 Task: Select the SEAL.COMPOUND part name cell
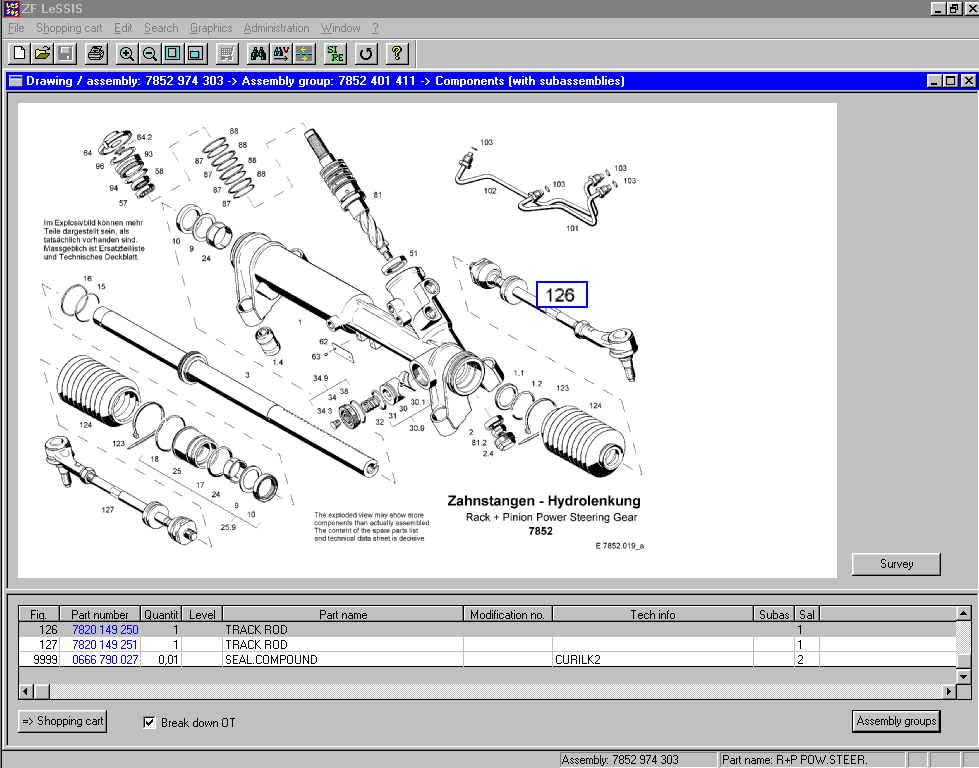coord(343,659)
